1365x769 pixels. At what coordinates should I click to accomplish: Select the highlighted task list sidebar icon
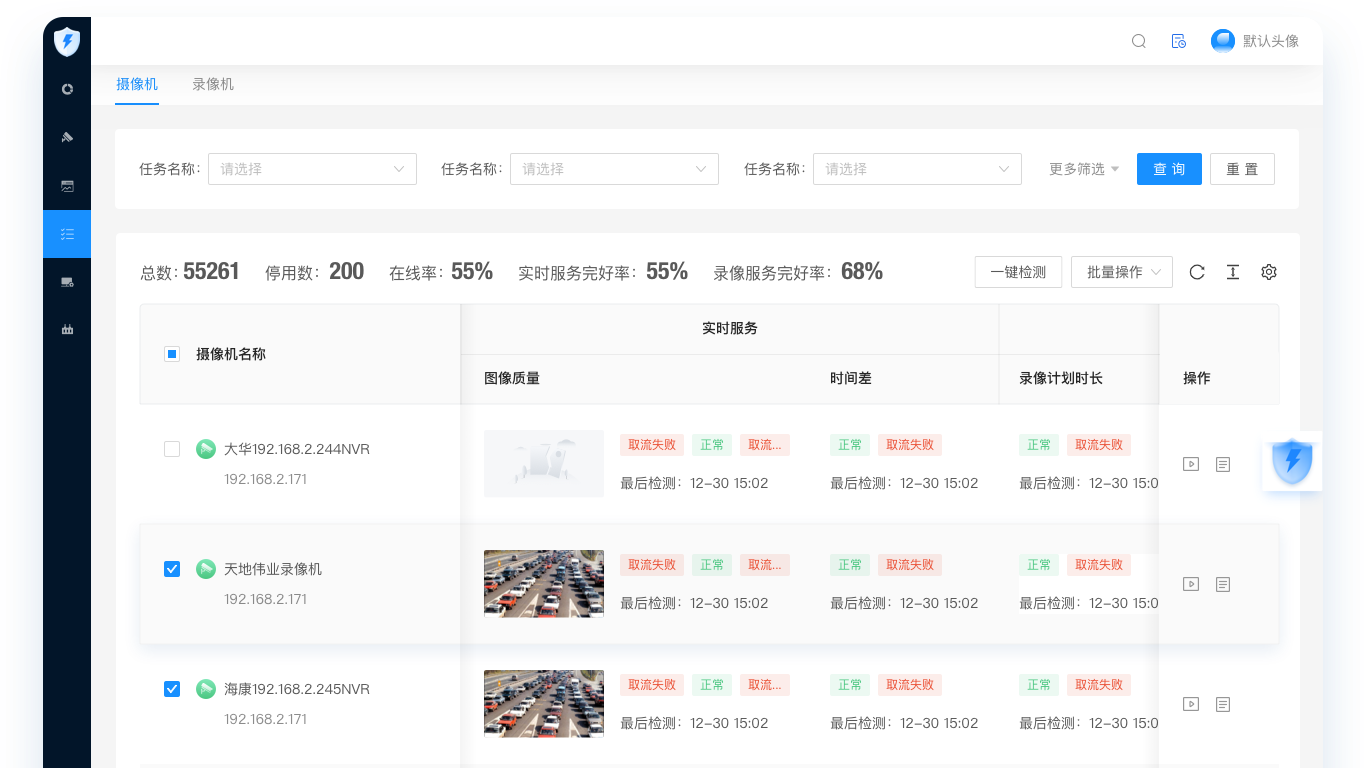point(67,233)
